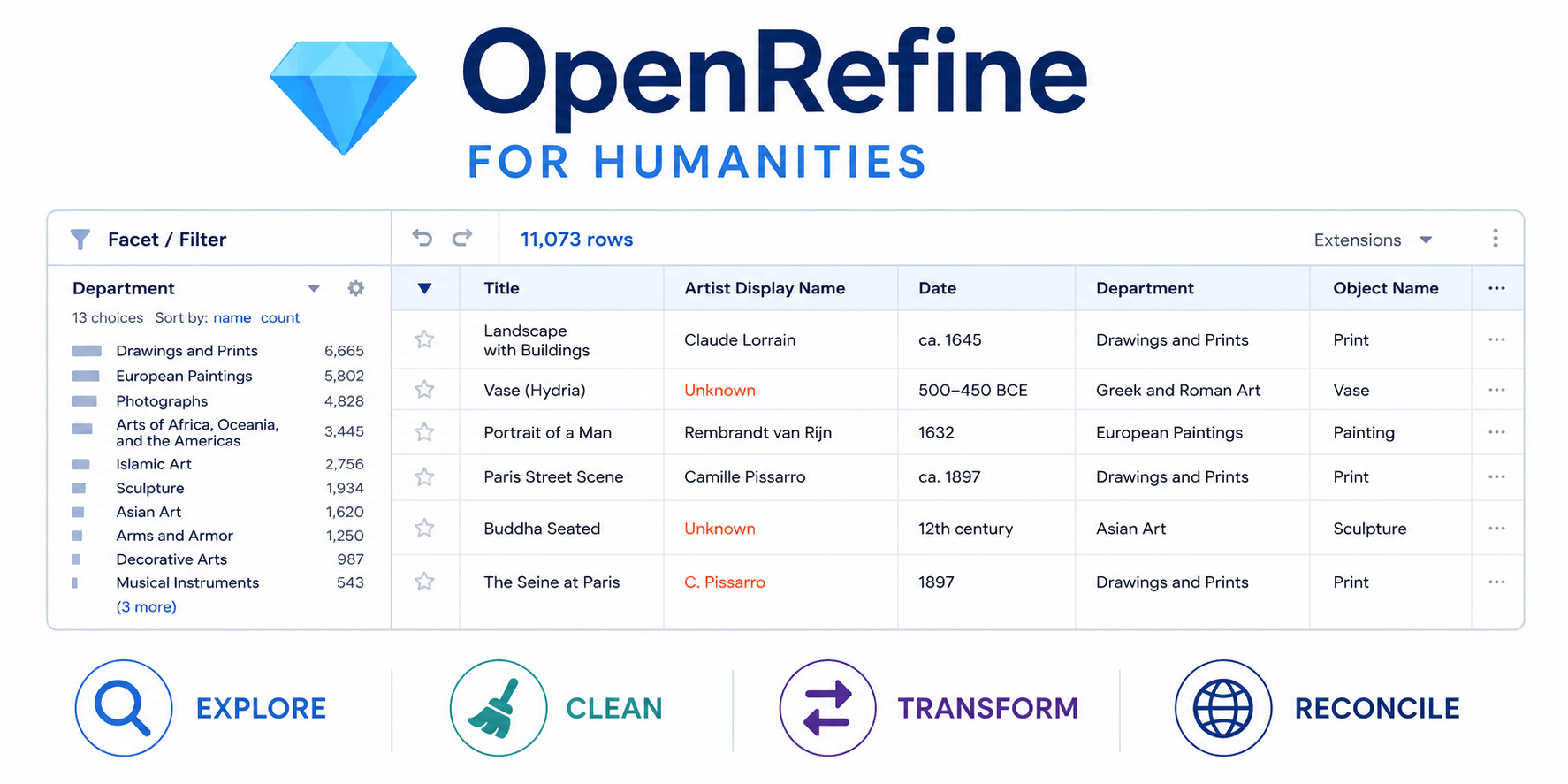
Task: Select Islamic Art facet choice
Action: point(154,464)
